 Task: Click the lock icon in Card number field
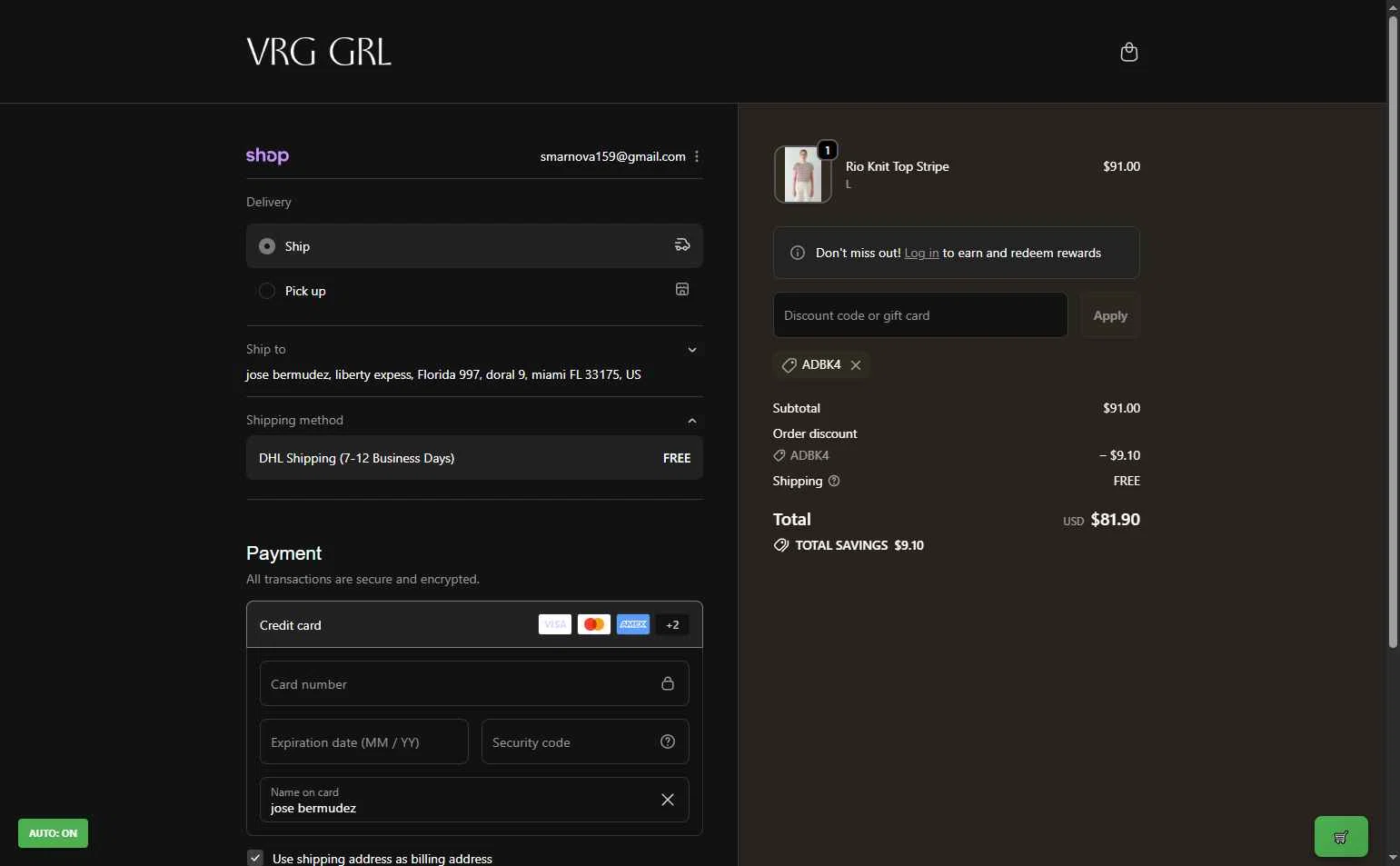(668, 683)
